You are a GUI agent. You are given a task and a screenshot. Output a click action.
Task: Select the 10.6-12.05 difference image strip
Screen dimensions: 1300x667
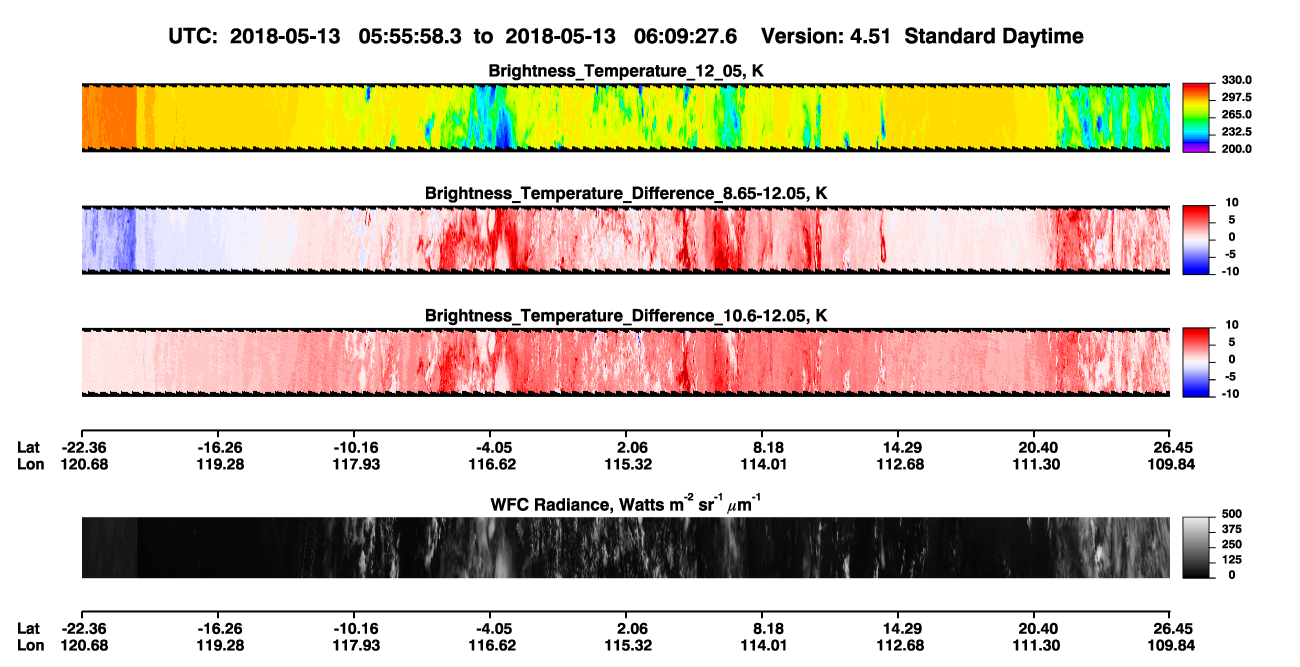pyautogui.click(x=625, y=362)
